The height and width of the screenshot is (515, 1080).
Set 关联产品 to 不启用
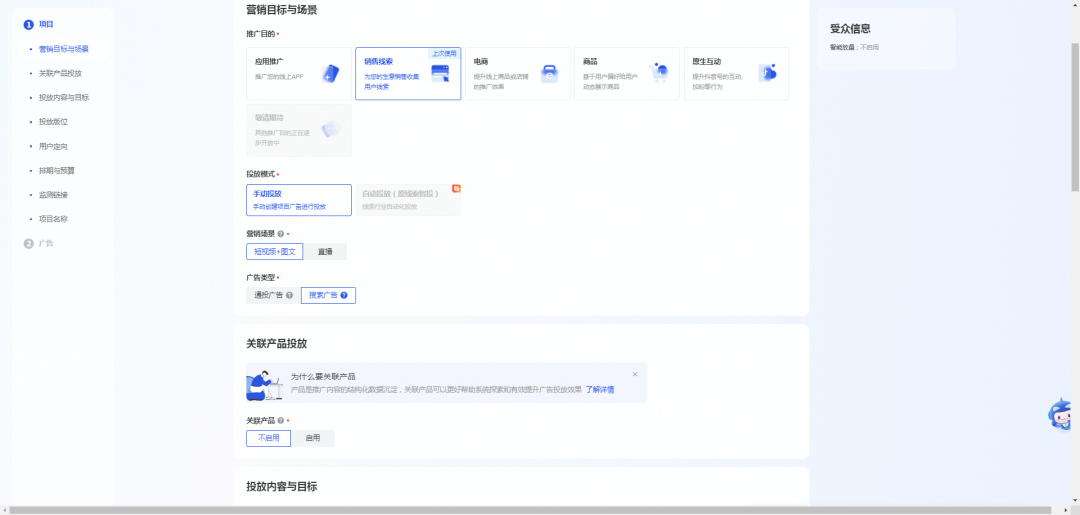pyautogui.click(x=269, y=438)
